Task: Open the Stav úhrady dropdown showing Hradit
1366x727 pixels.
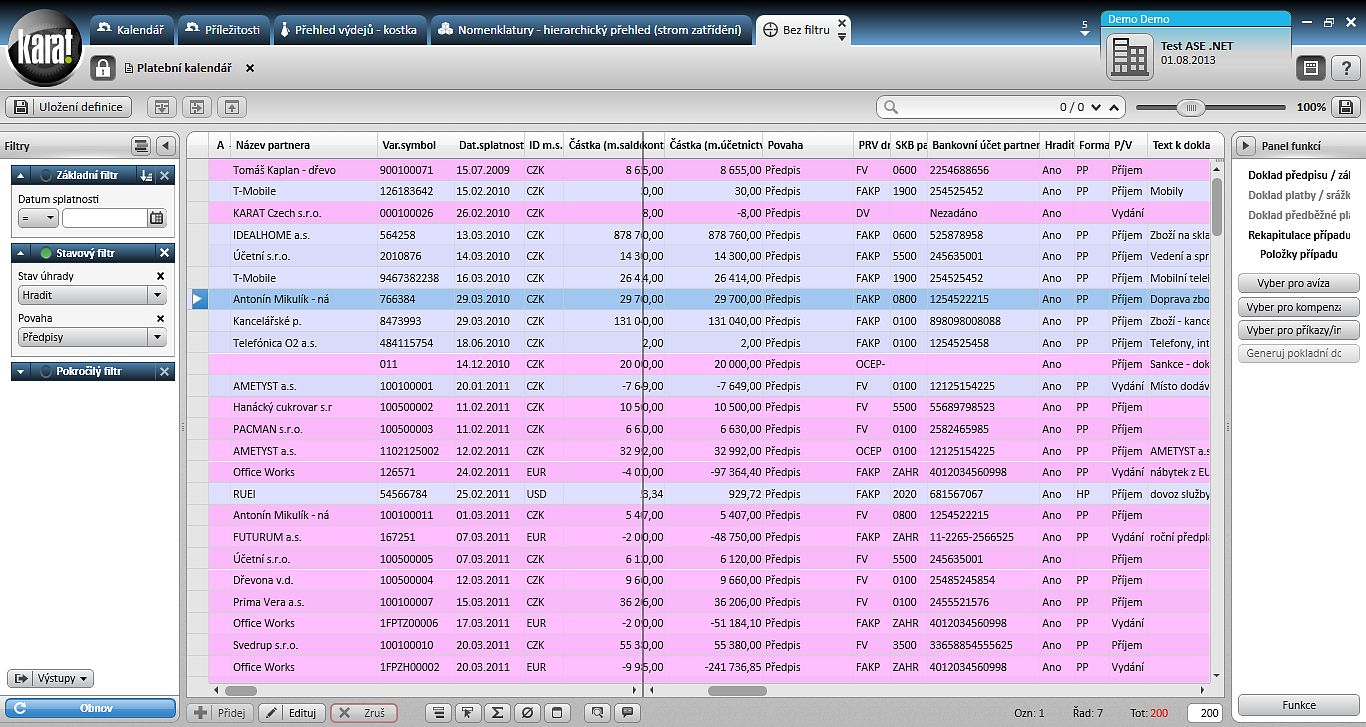Action: 92,295
